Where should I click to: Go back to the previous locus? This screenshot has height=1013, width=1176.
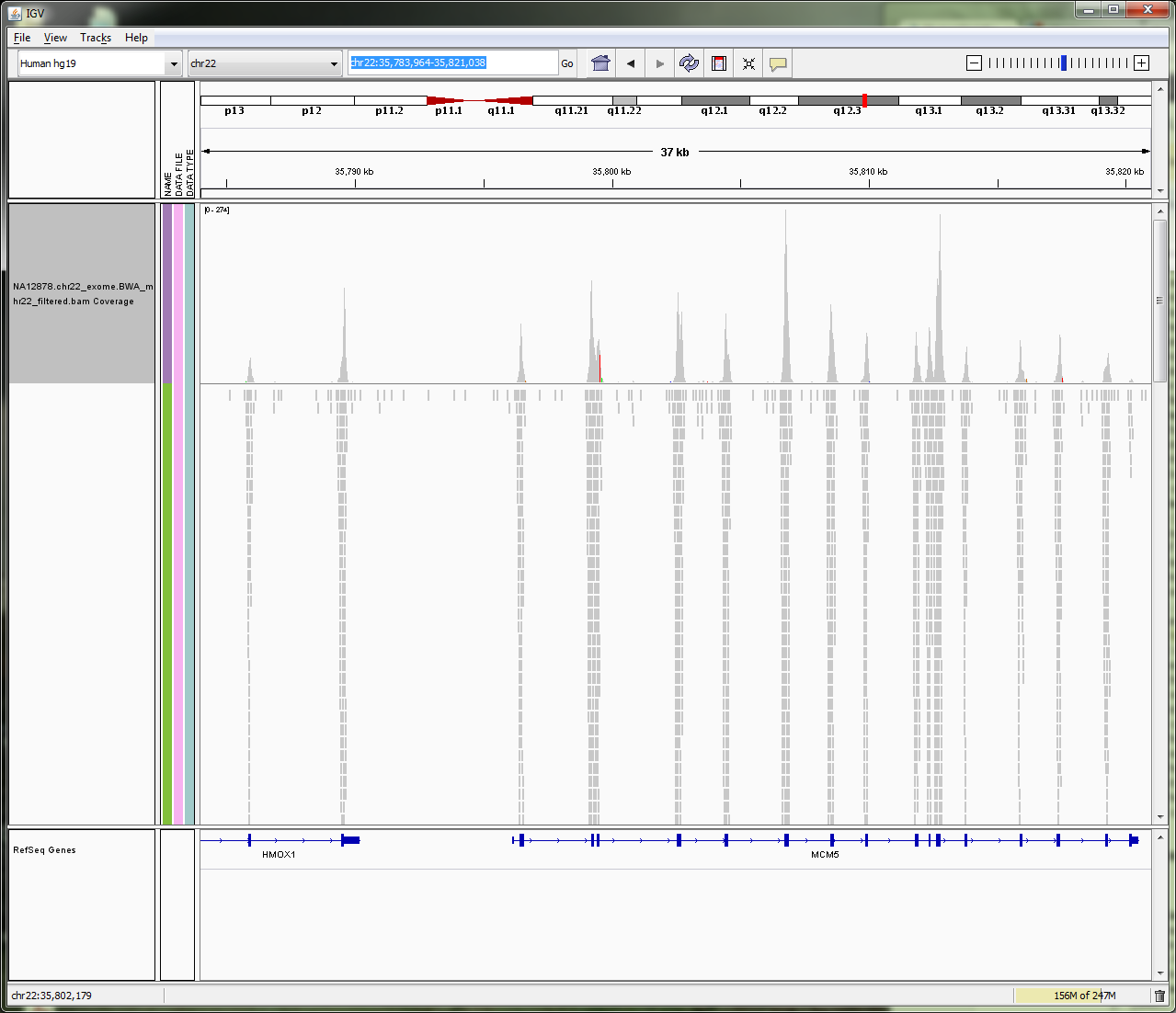(630, 63)
